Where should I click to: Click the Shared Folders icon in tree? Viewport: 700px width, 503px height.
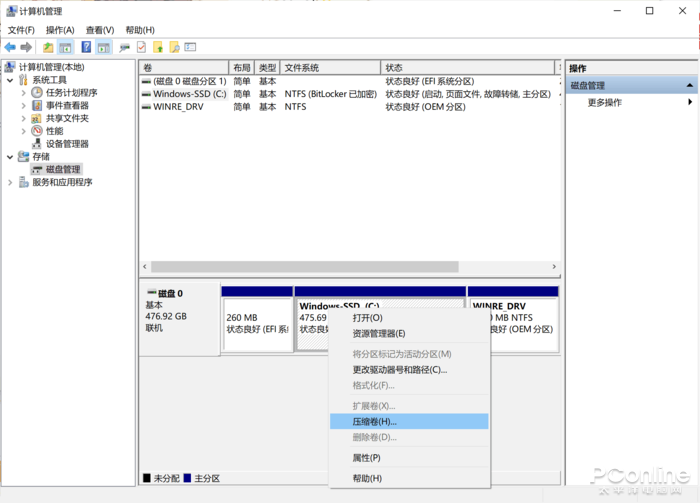tap(37, 118)
